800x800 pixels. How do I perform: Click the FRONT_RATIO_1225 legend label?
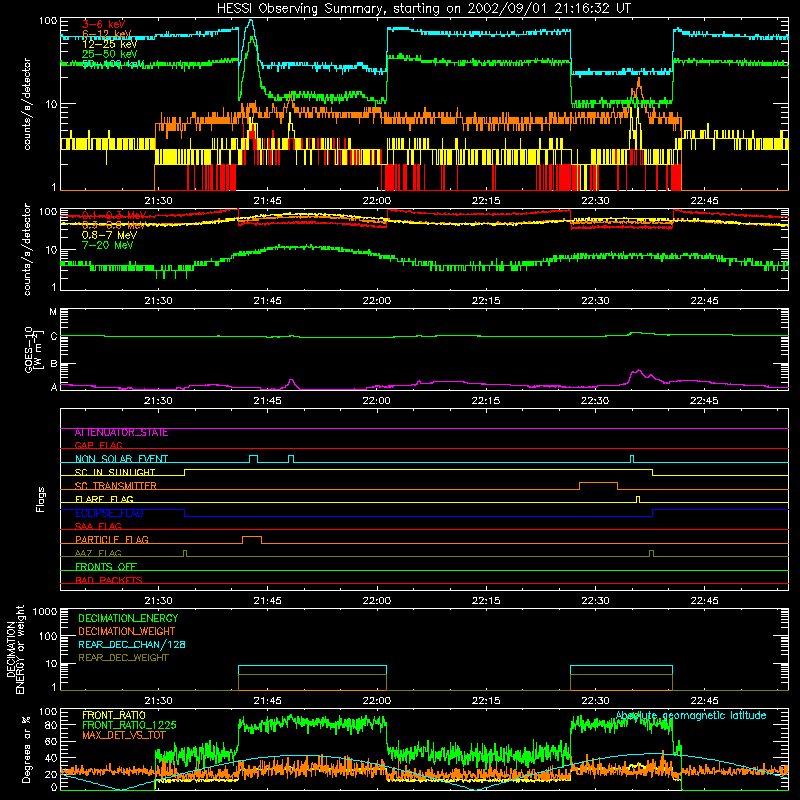click(129, 725)
